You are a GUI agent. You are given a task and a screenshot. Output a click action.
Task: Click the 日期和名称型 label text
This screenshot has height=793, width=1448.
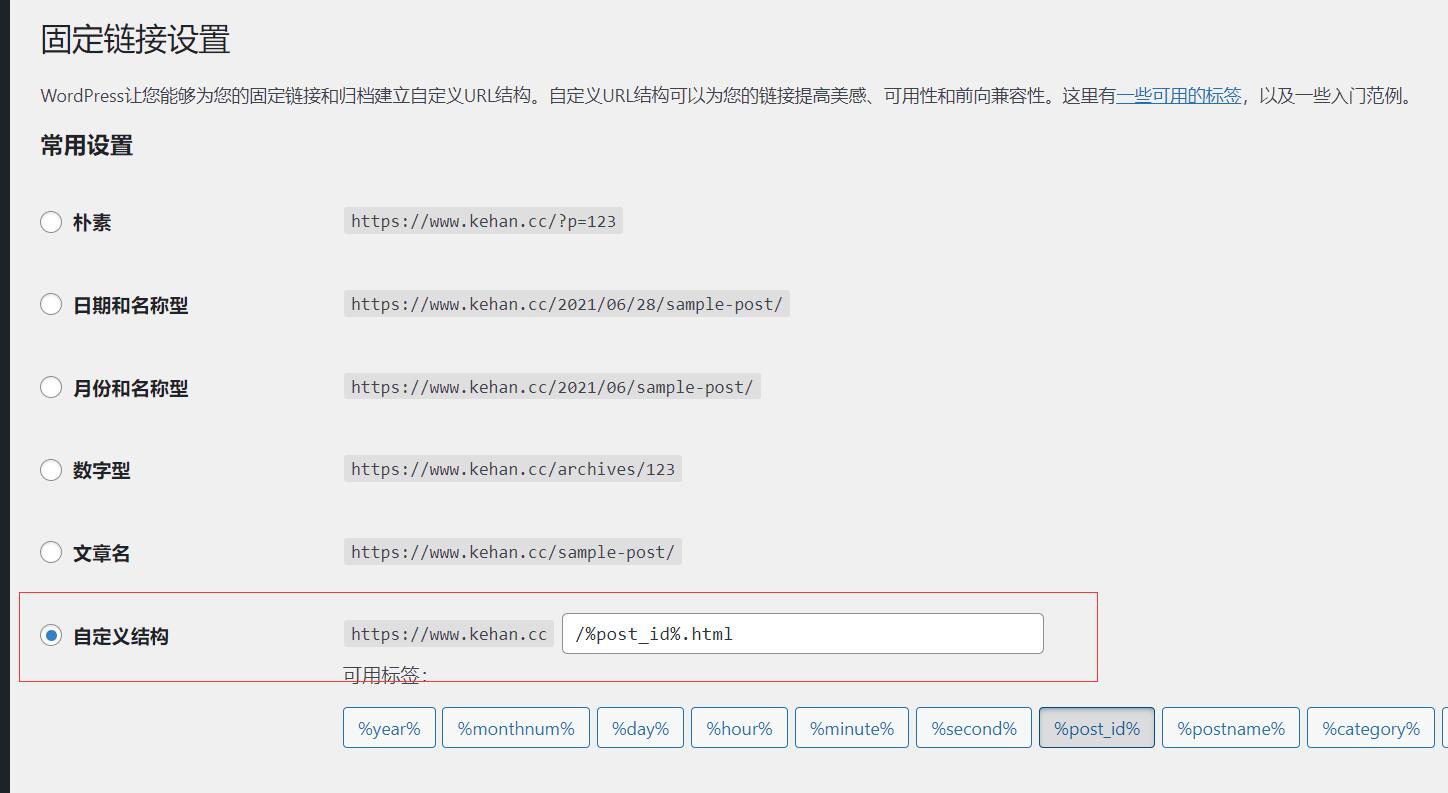tap(130, 306)
